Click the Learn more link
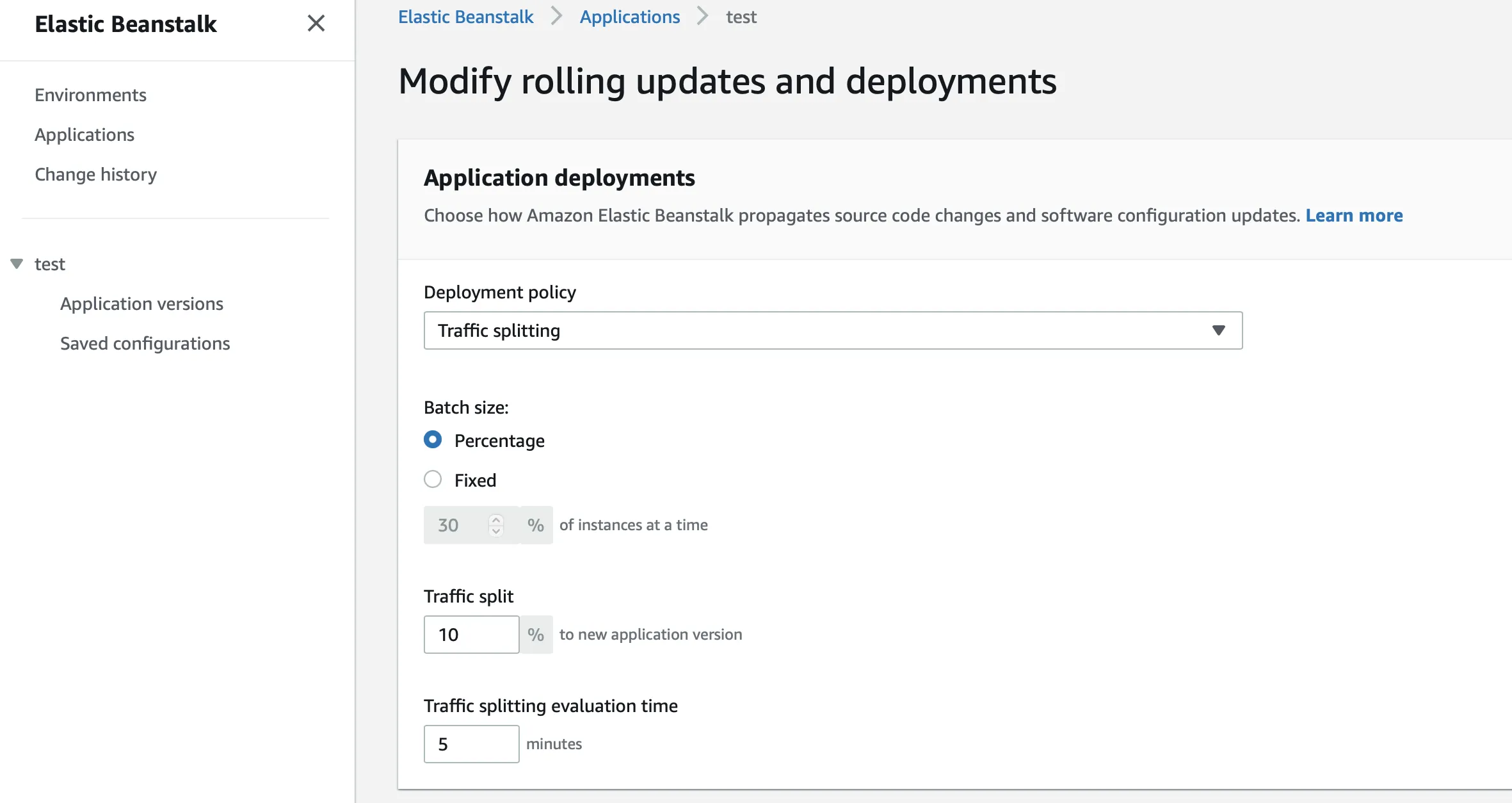Image resolution: width=1512 pixels, height=803 pixels. tap(1354, 215)
